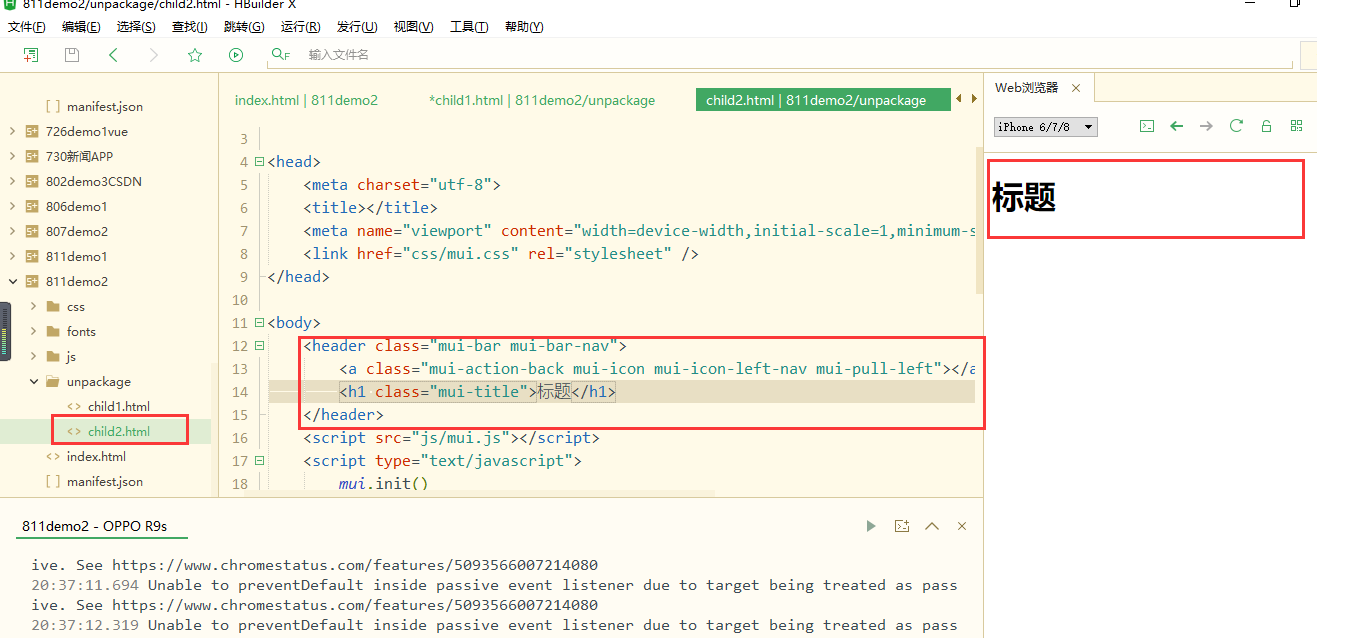This screenshot has height=638, width=1350.
Task: Select the 811demo2 - OPPO R9s console tab
Action: pyautogui.click(x=101, y=526)
